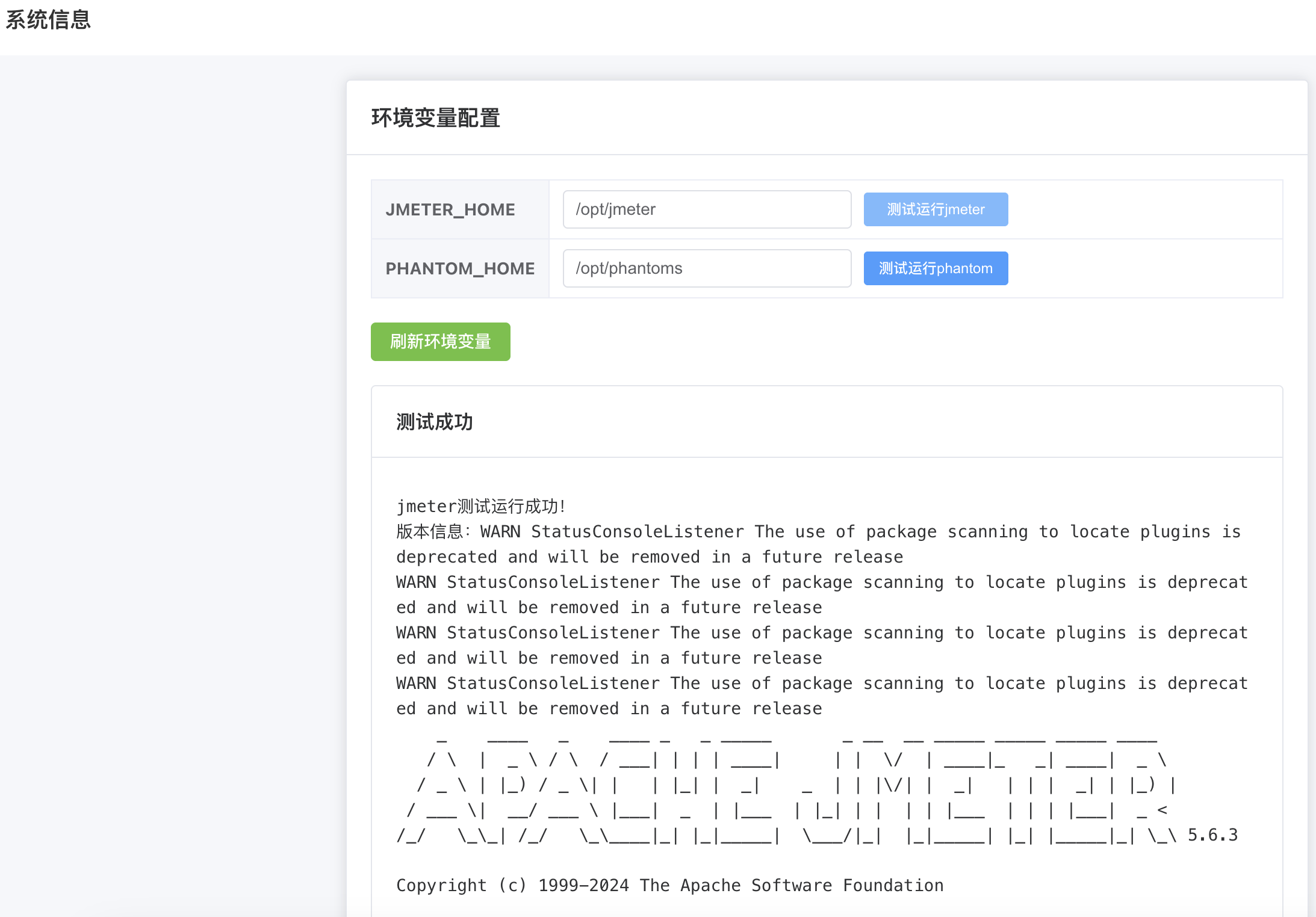This screenshot has width=1316, height=917.
Task: Click the first 'deprecated and will be removed' line
Action: 649,557
